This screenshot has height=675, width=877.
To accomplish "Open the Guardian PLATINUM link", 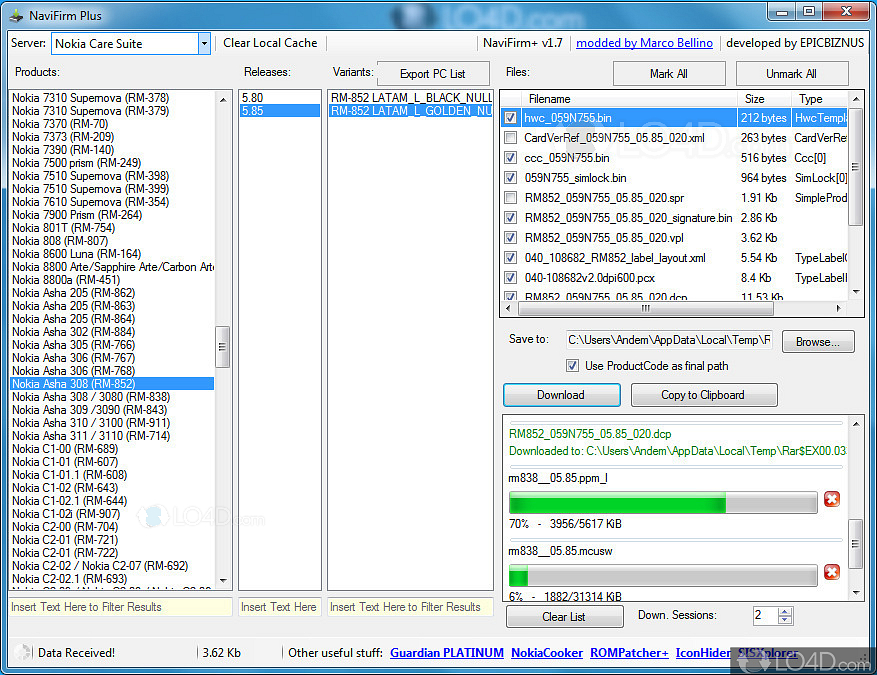I will click(x=446, y=653).
